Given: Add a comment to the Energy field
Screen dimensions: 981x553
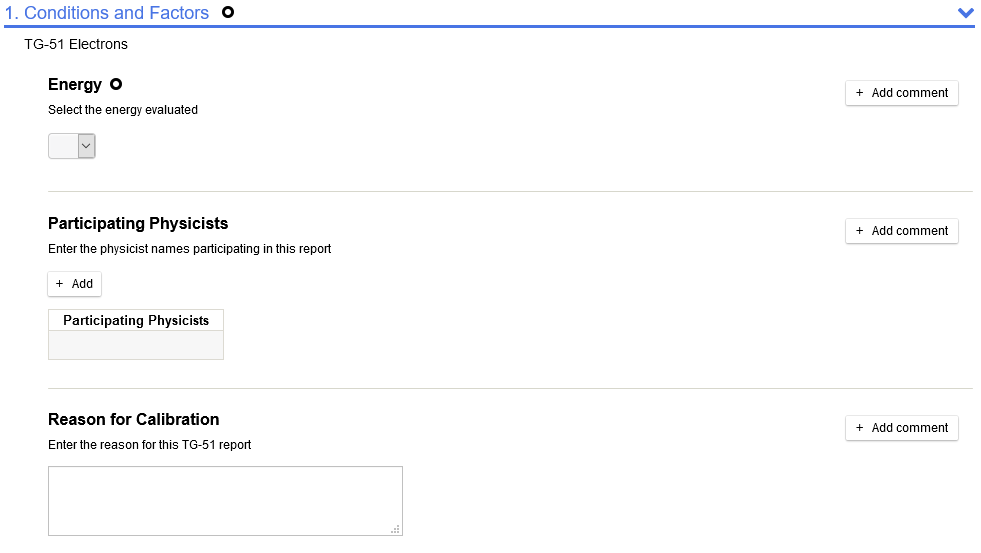Looking at the screenshot, I should 901,93.
